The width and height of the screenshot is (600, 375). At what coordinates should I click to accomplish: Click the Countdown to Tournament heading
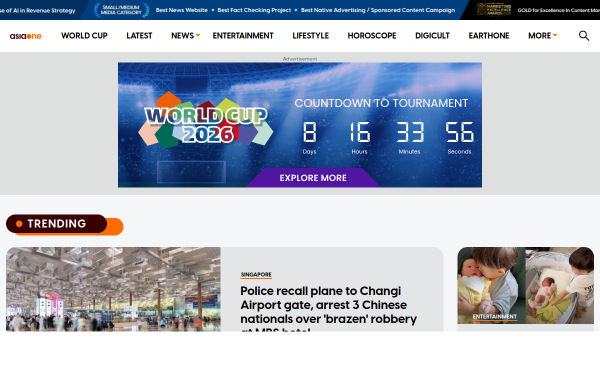(381, 103)
